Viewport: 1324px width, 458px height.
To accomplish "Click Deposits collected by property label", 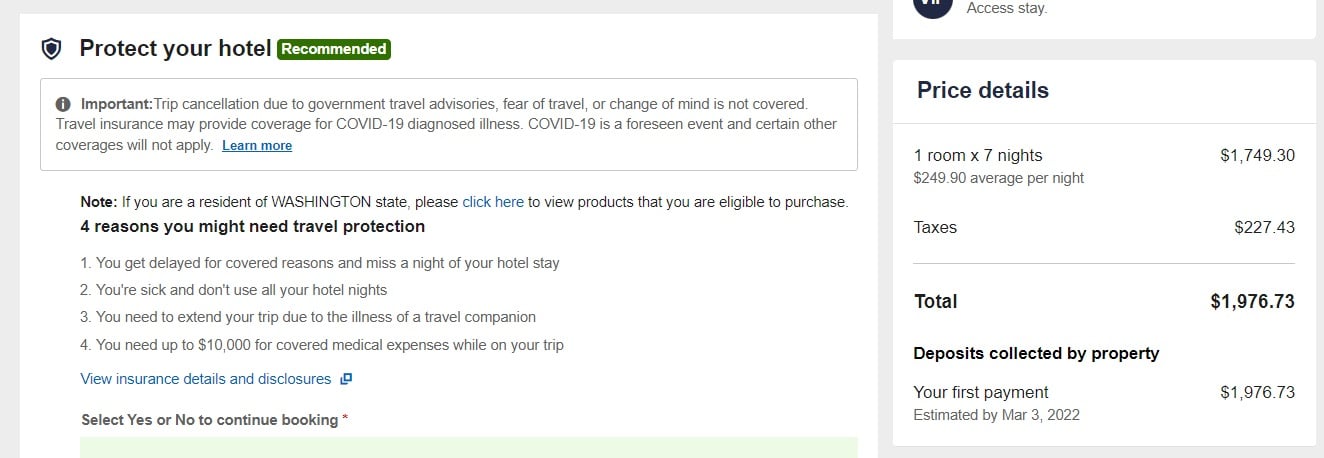I will click(x=1036, y=353).
